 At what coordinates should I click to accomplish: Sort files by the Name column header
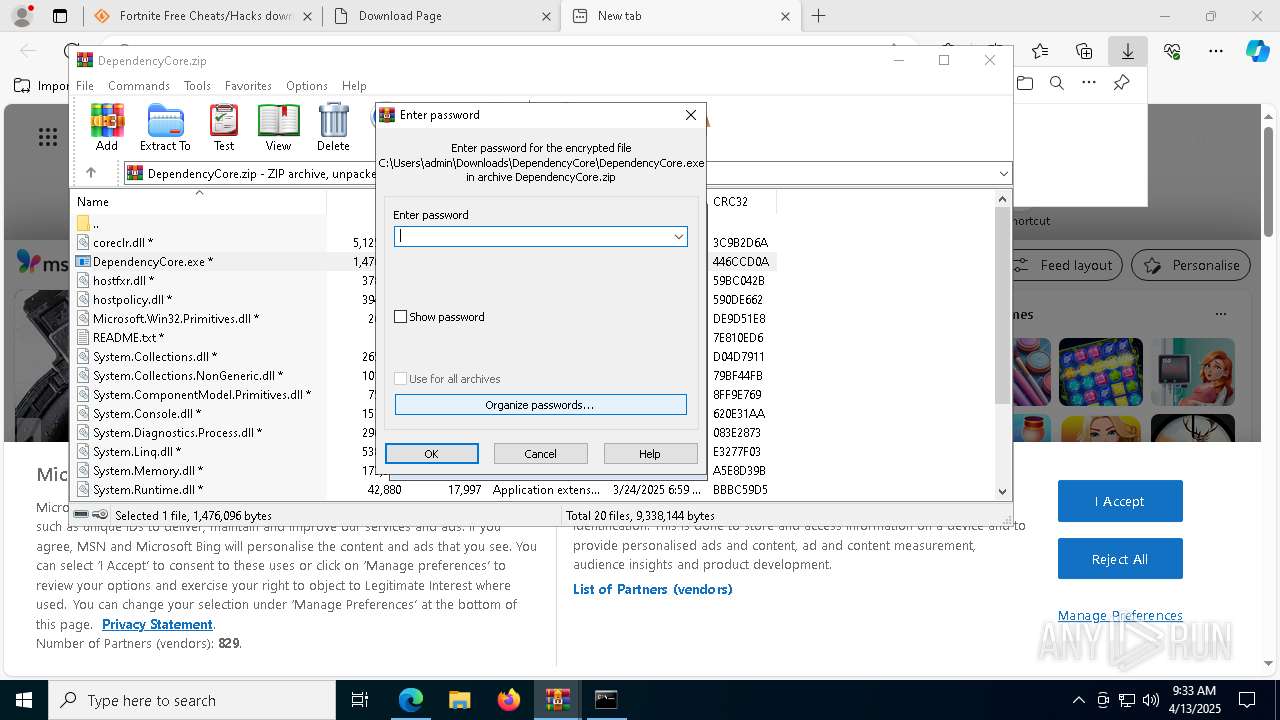(198, 201)
